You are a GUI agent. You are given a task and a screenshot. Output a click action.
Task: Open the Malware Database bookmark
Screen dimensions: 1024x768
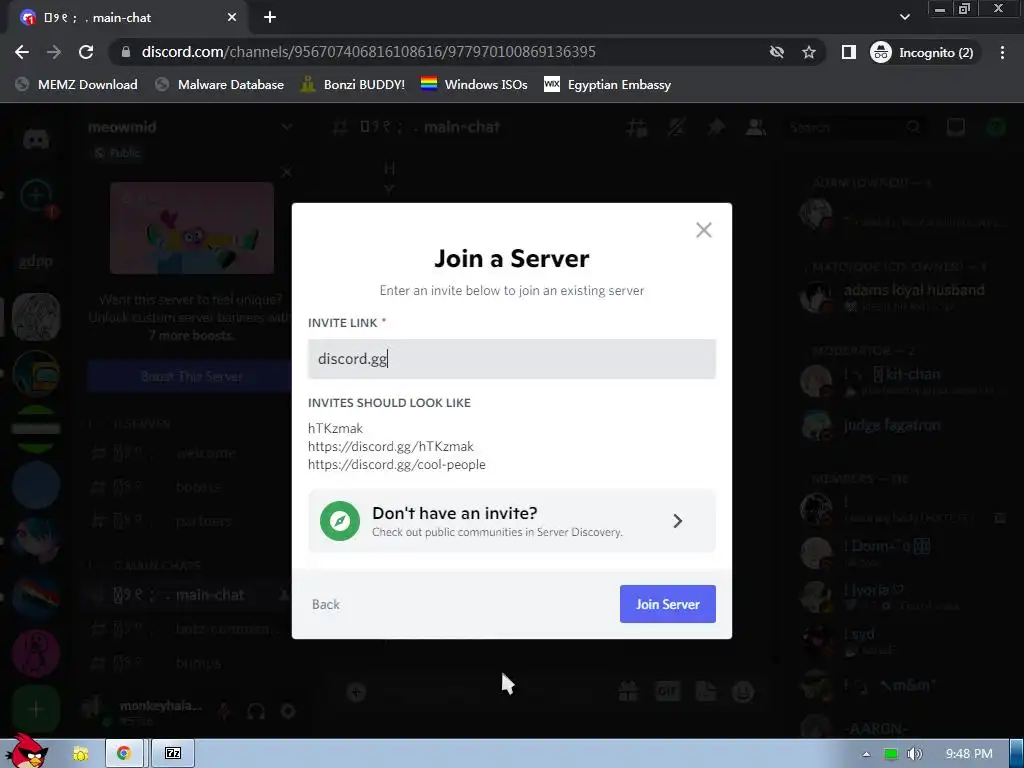tap(219, 84)
